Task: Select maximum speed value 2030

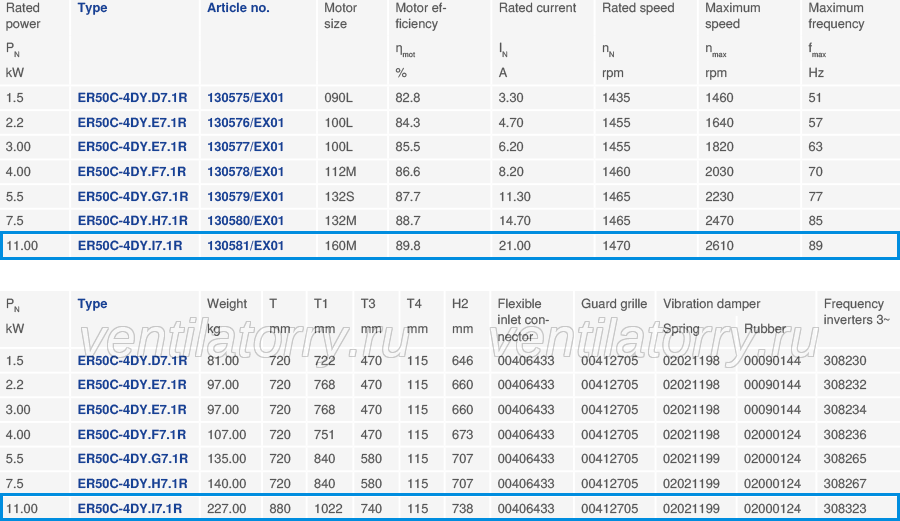Action: tap(719, 172)
